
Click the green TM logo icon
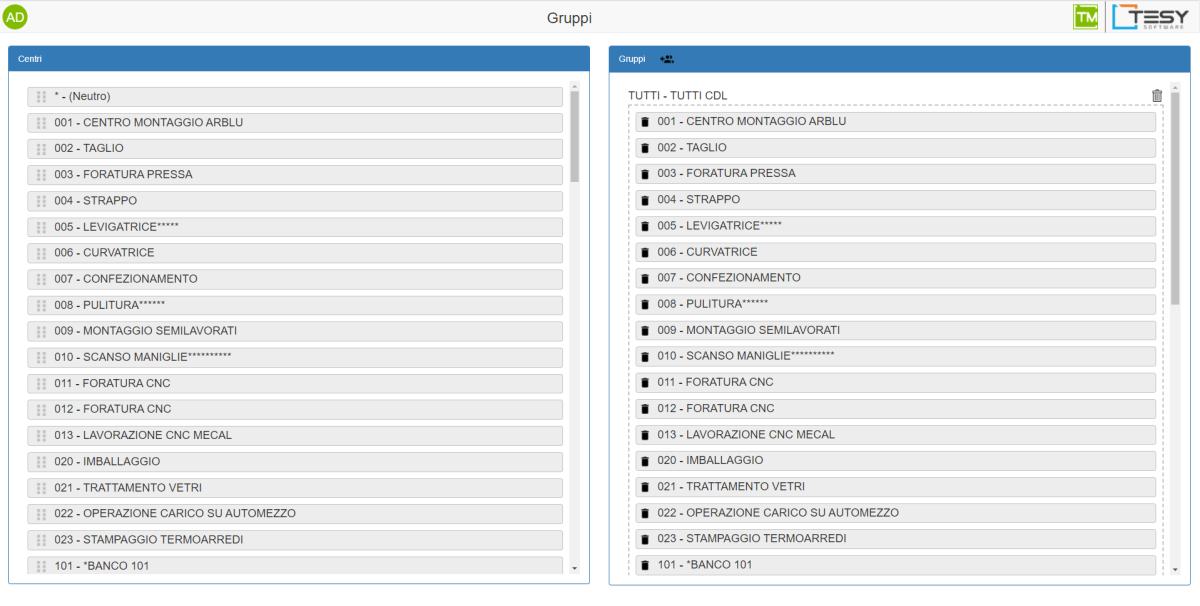pyautogui.click(x=1085, y=17)
